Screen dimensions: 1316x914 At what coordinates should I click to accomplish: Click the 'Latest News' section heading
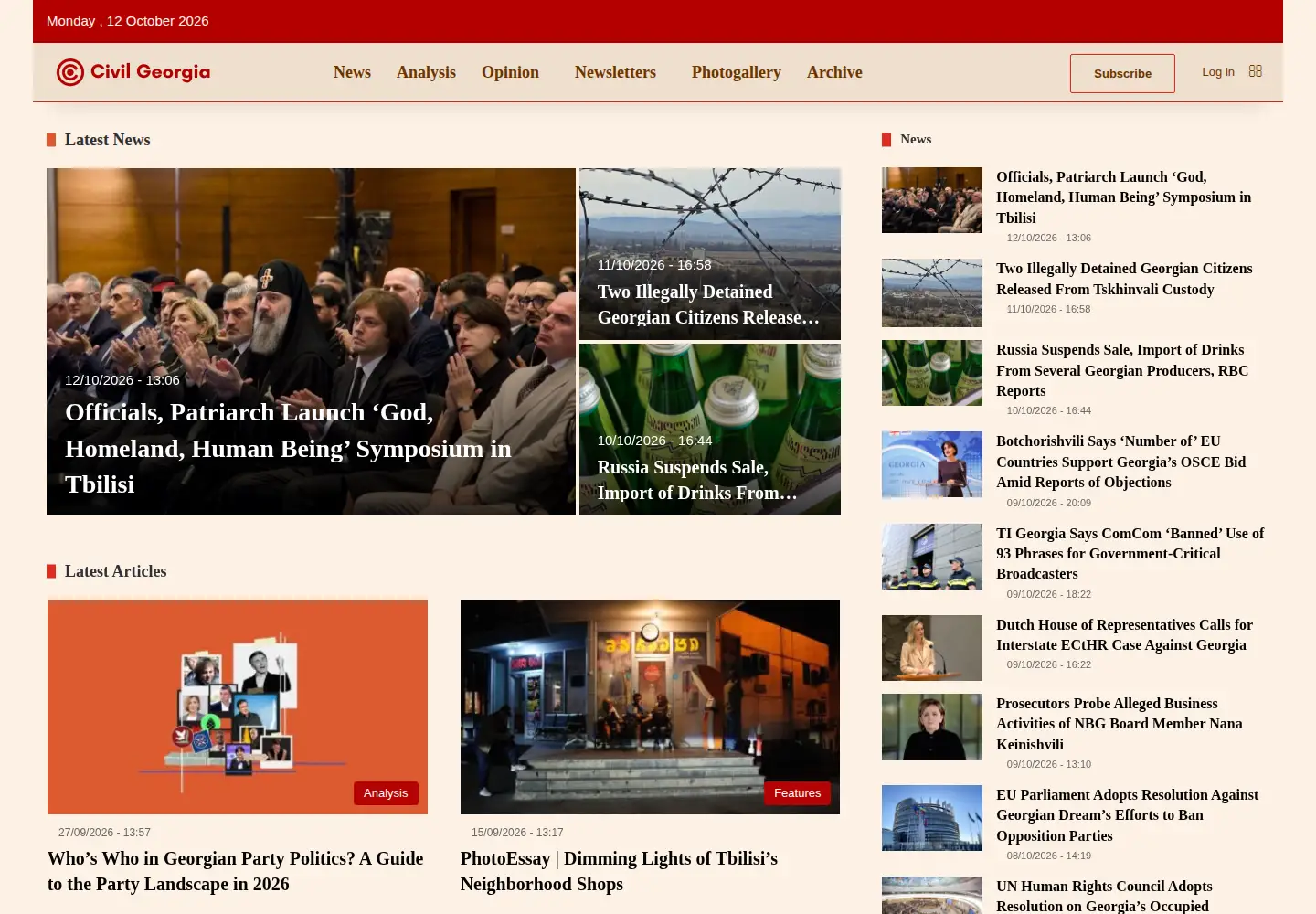tap(107, 140)
